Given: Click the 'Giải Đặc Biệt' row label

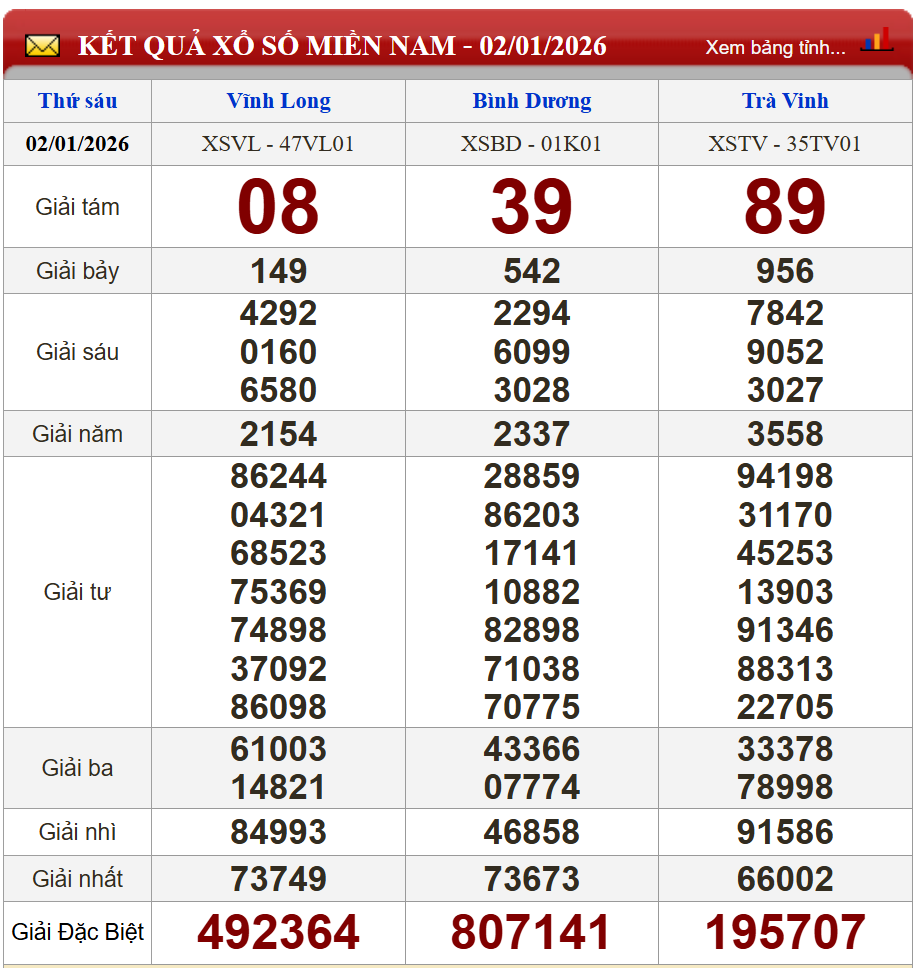Looking at the screenshot, I should (77, 932).
